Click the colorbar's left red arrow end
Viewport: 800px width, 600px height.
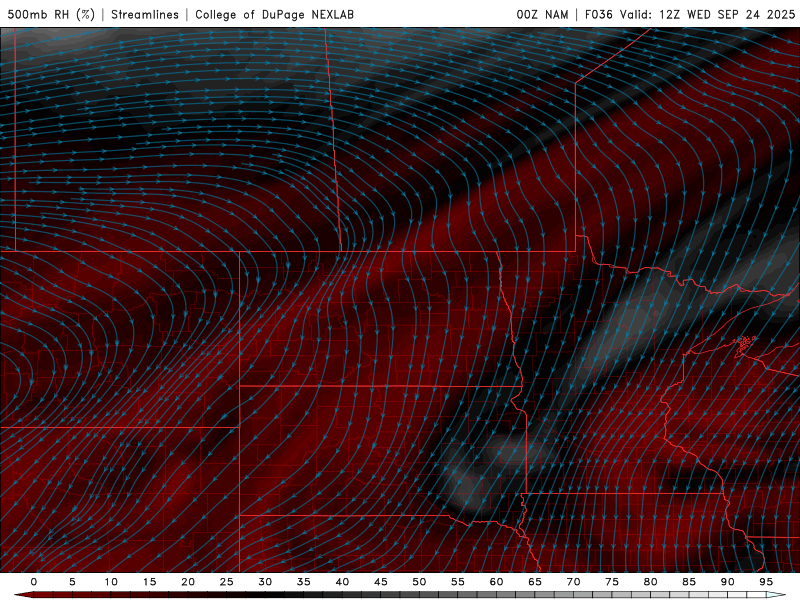[x=23, y=595]
